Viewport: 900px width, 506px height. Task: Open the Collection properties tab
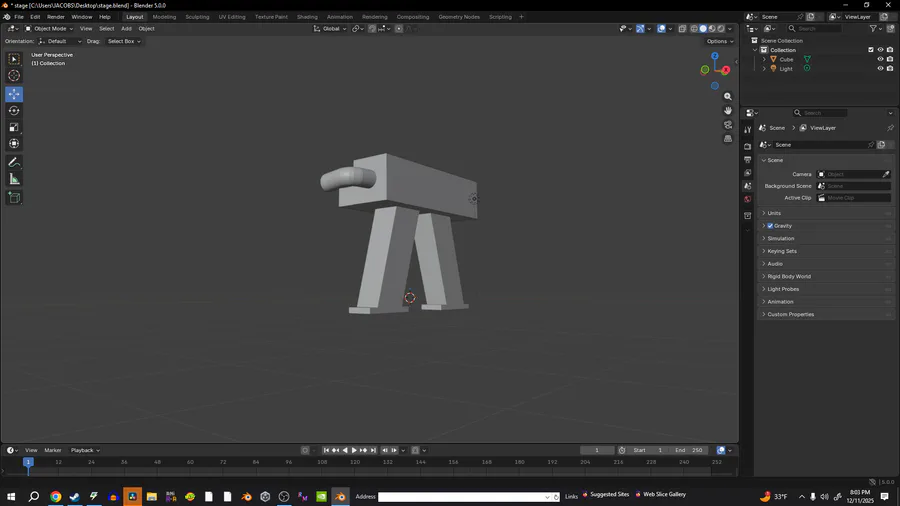747,216
